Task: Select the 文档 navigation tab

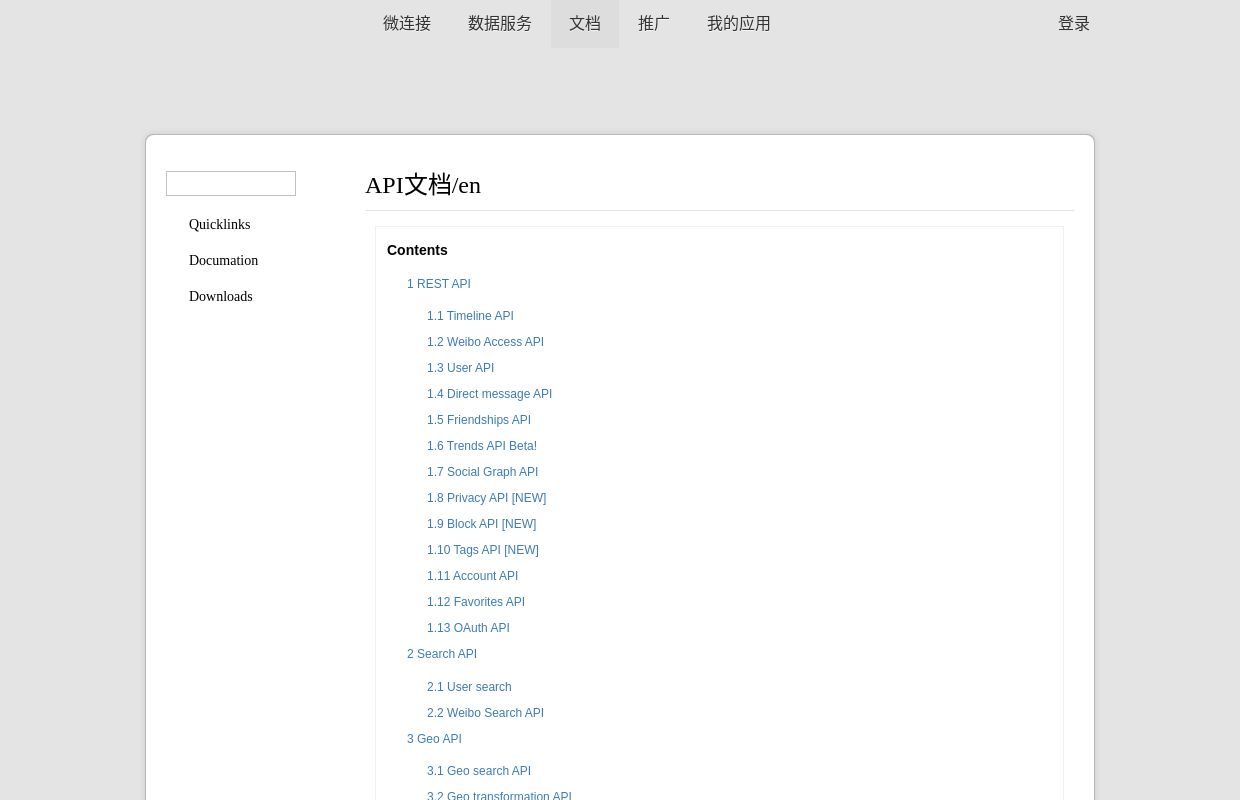Action: (x=585, y=23)
